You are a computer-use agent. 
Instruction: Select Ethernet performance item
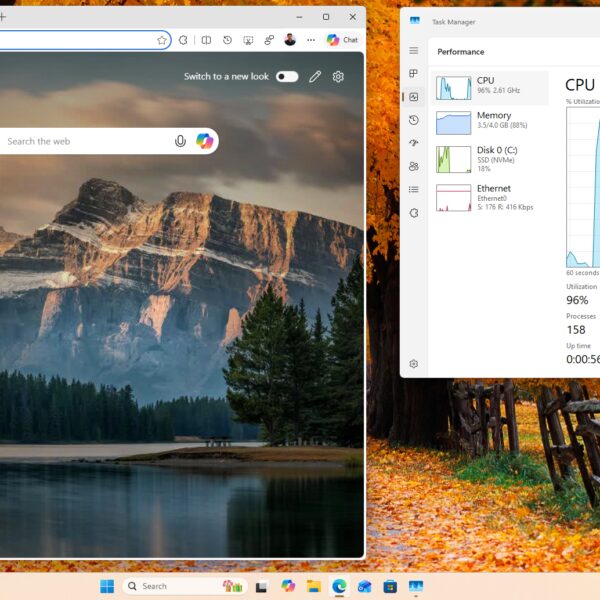coord(490,197)
